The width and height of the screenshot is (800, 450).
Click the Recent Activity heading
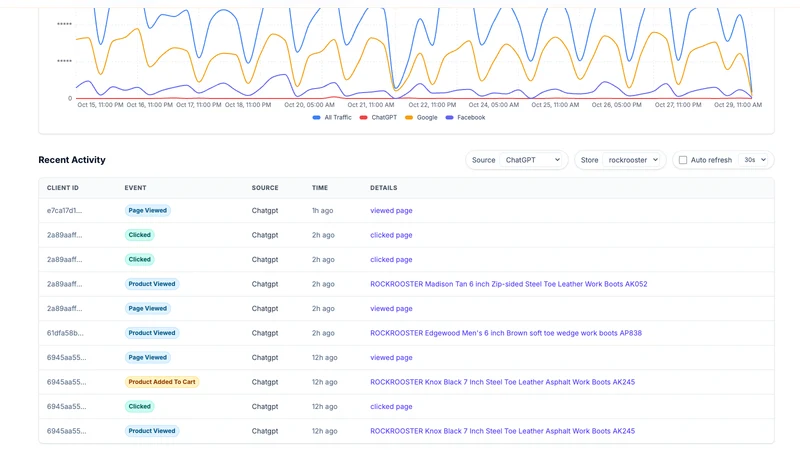point(72,160)
